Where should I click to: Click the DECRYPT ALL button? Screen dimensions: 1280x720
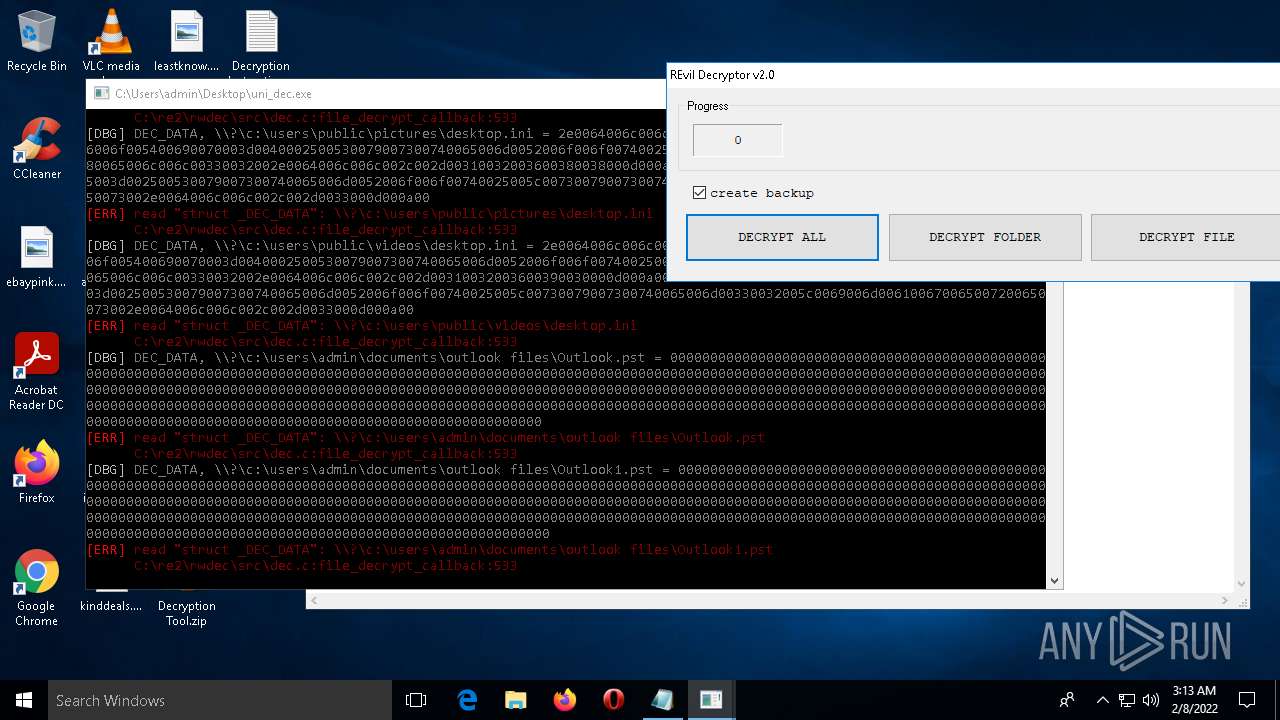click(782, 237)
